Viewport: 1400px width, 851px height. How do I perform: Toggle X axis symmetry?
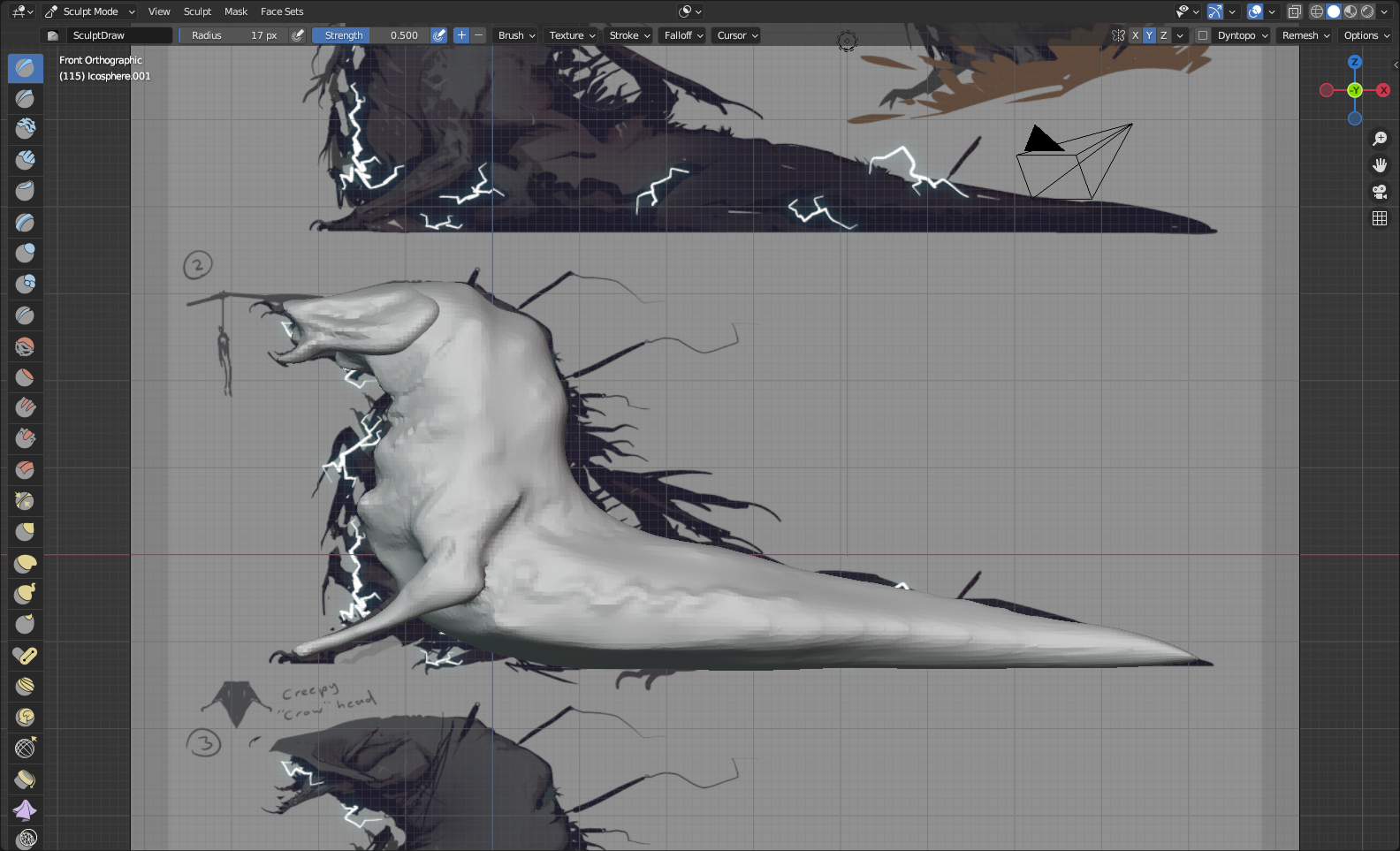[x=1135, y=35]
